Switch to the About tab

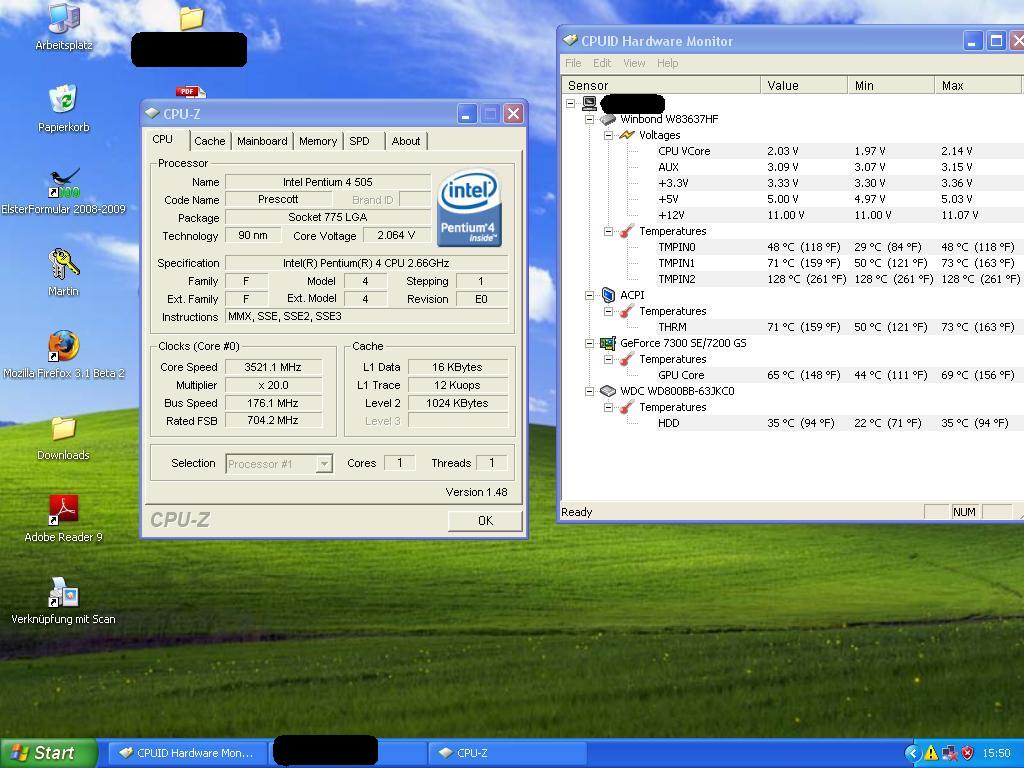[406, 141]
